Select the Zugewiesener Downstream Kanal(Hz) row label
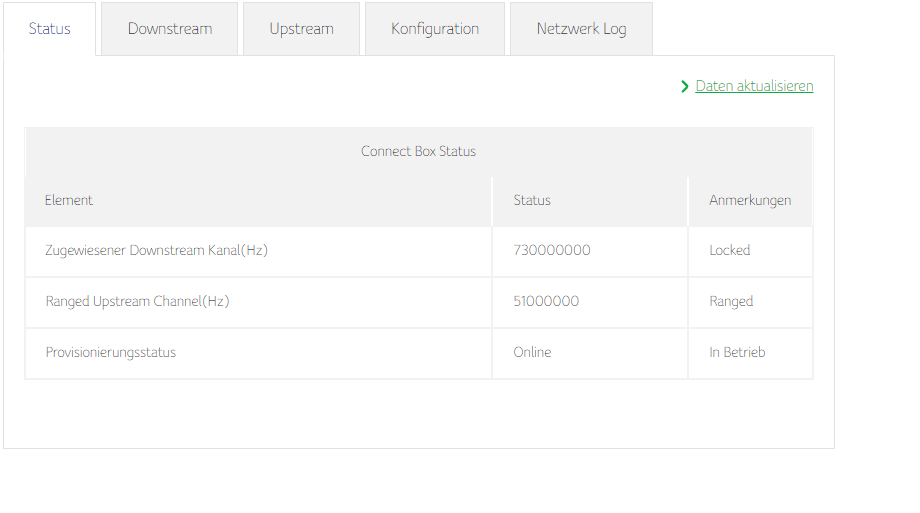The width and height of the screenshot is (920, 513). pyautogui.click(x=156, y=251)
